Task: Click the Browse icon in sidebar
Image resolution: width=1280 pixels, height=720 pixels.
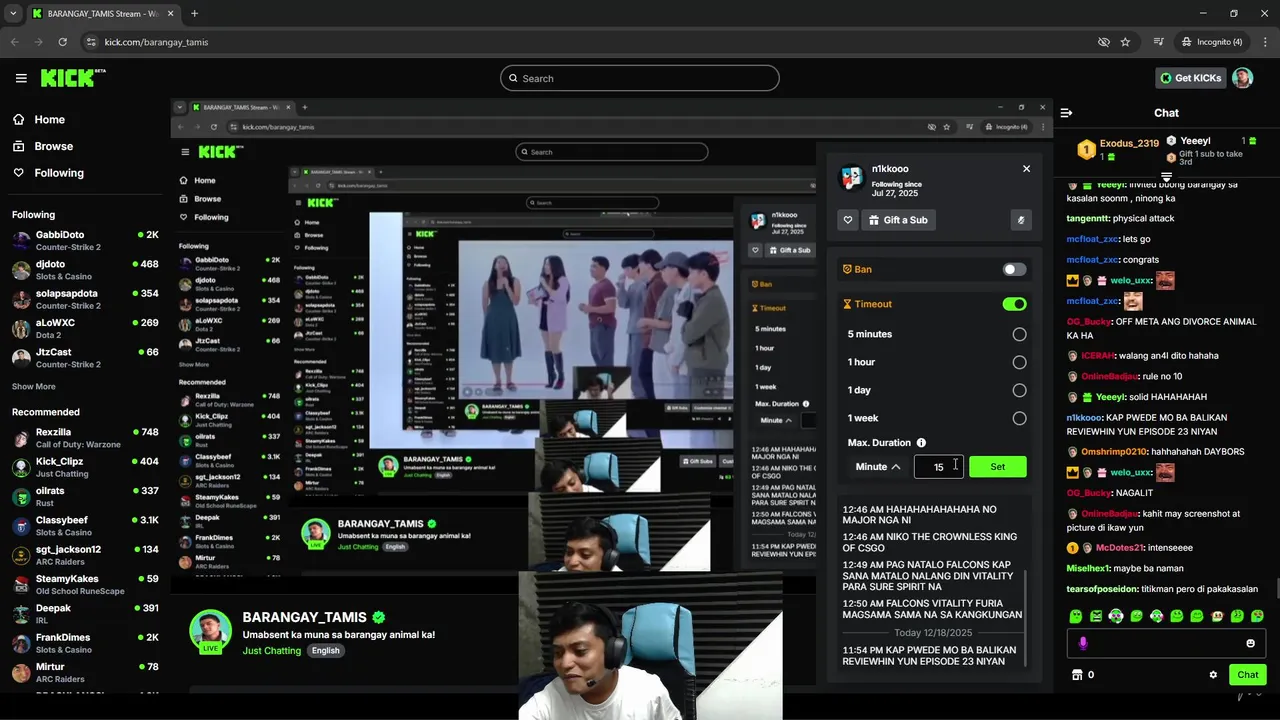Action: (x=18, y=146)
